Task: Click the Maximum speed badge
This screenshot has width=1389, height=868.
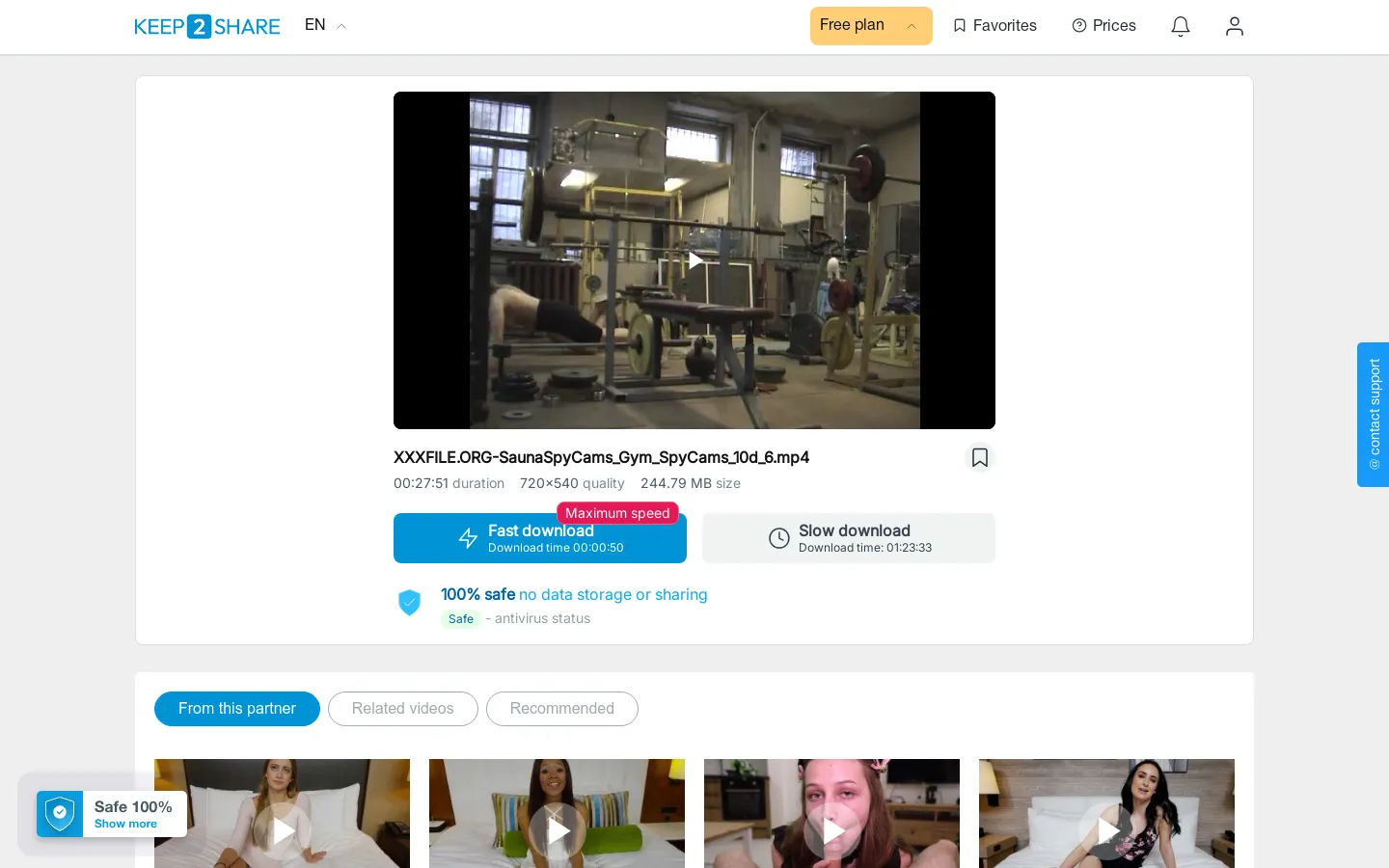Action: 617,513
